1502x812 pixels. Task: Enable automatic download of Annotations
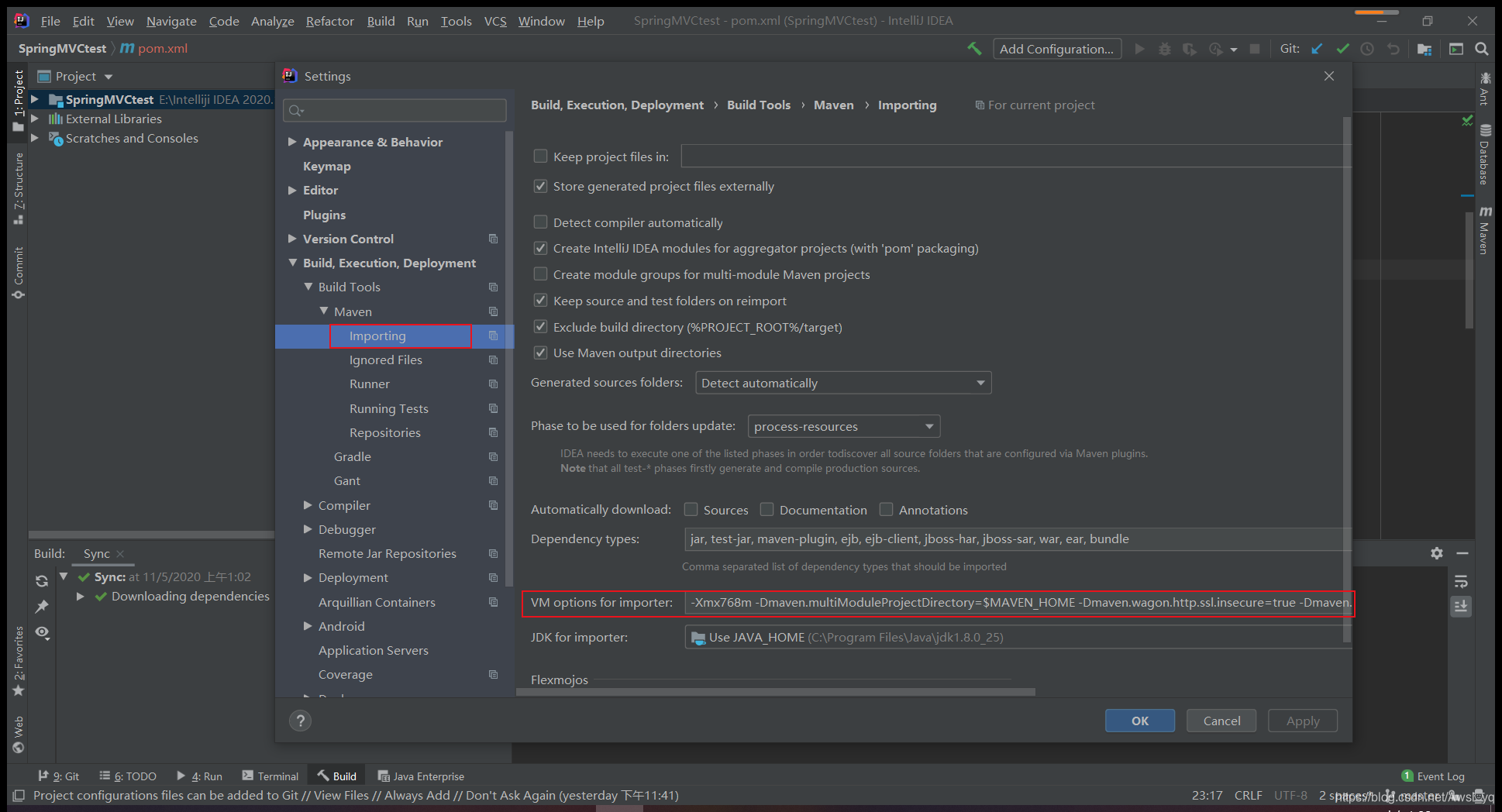pyautogui.click(x=886, y=509)
